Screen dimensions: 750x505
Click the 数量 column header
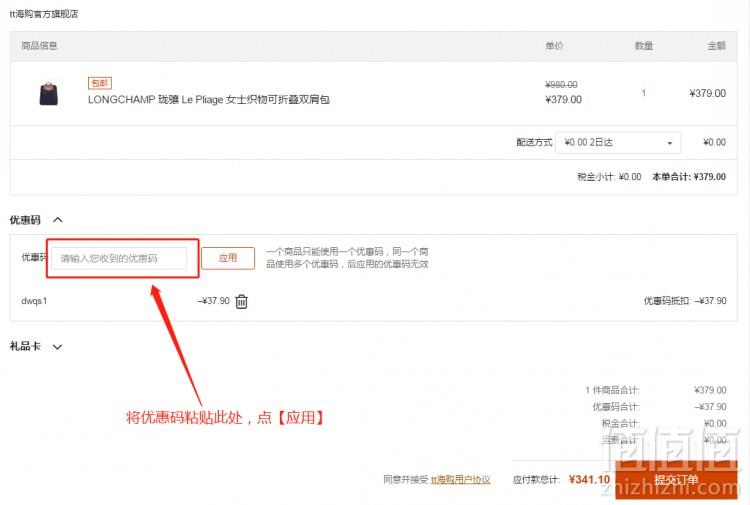pyautogui.click(x=644, y=46)
